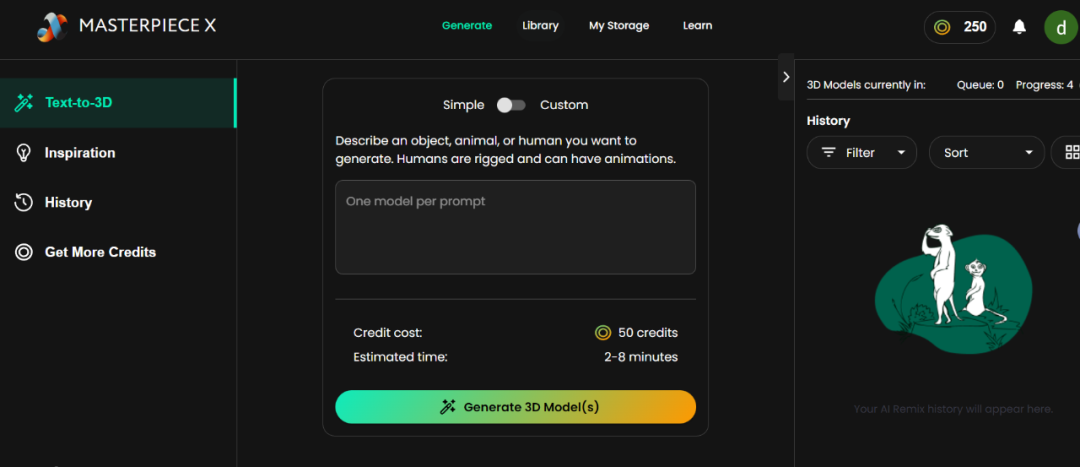Switch to the Generate tab
The image size is (1080, 467).
(467, 25)
